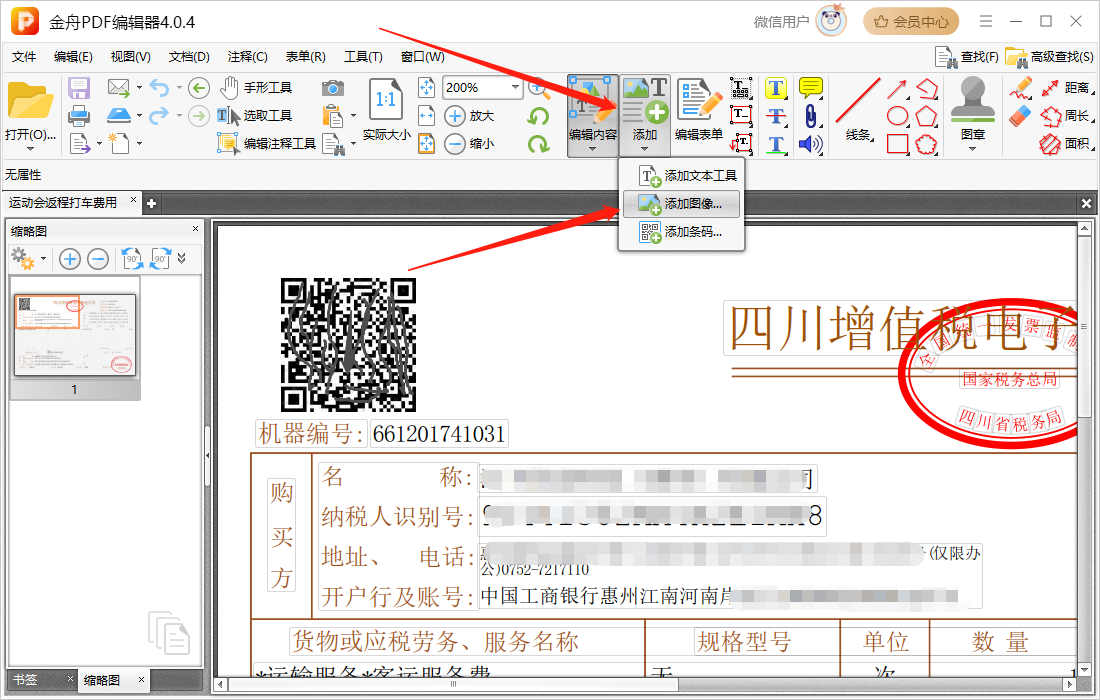Select the red Oval shape tool
This screenshot has width=1100, height=700.
click(x=898, y=116)
